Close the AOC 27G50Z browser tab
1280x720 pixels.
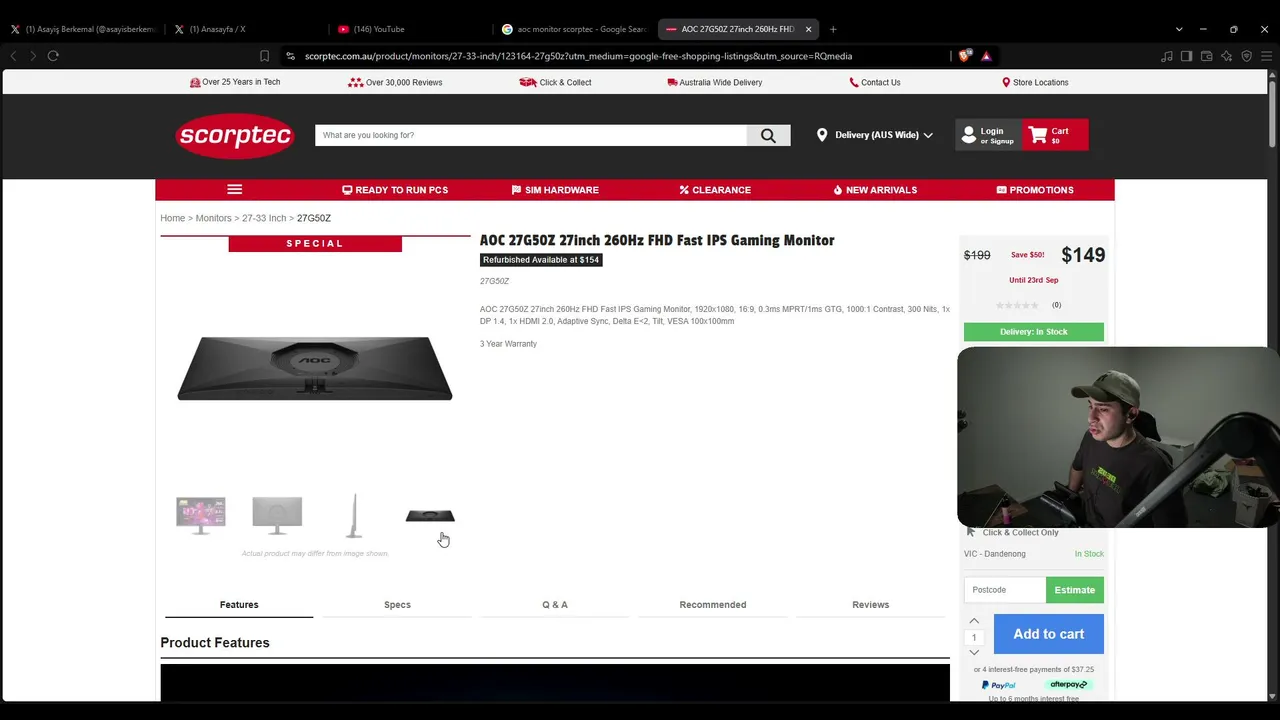click(809, 29)
